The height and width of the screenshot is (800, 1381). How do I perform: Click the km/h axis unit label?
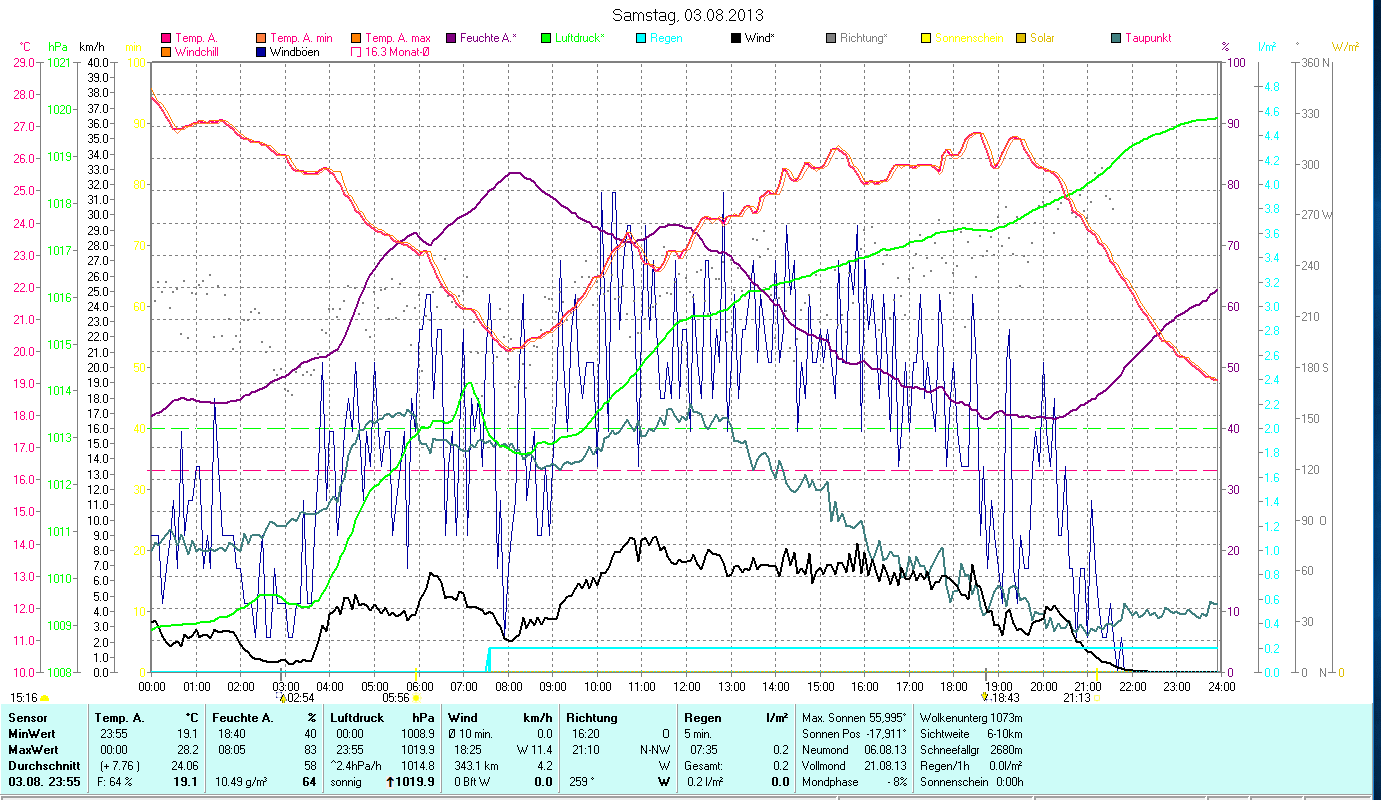(91, 47)
